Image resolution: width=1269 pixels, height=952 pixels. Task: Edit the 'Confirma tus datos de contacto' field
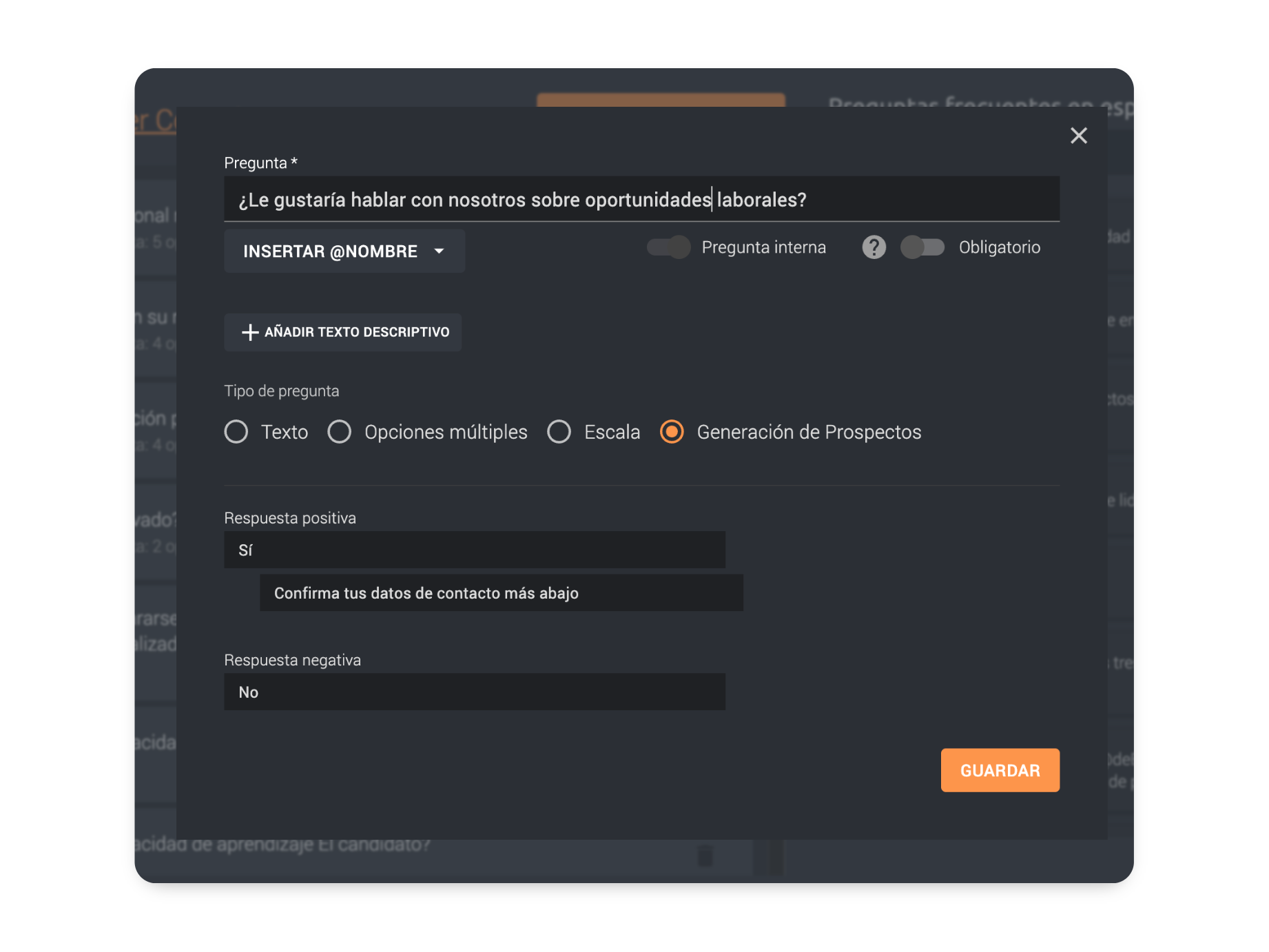click(x=501, y=593)
